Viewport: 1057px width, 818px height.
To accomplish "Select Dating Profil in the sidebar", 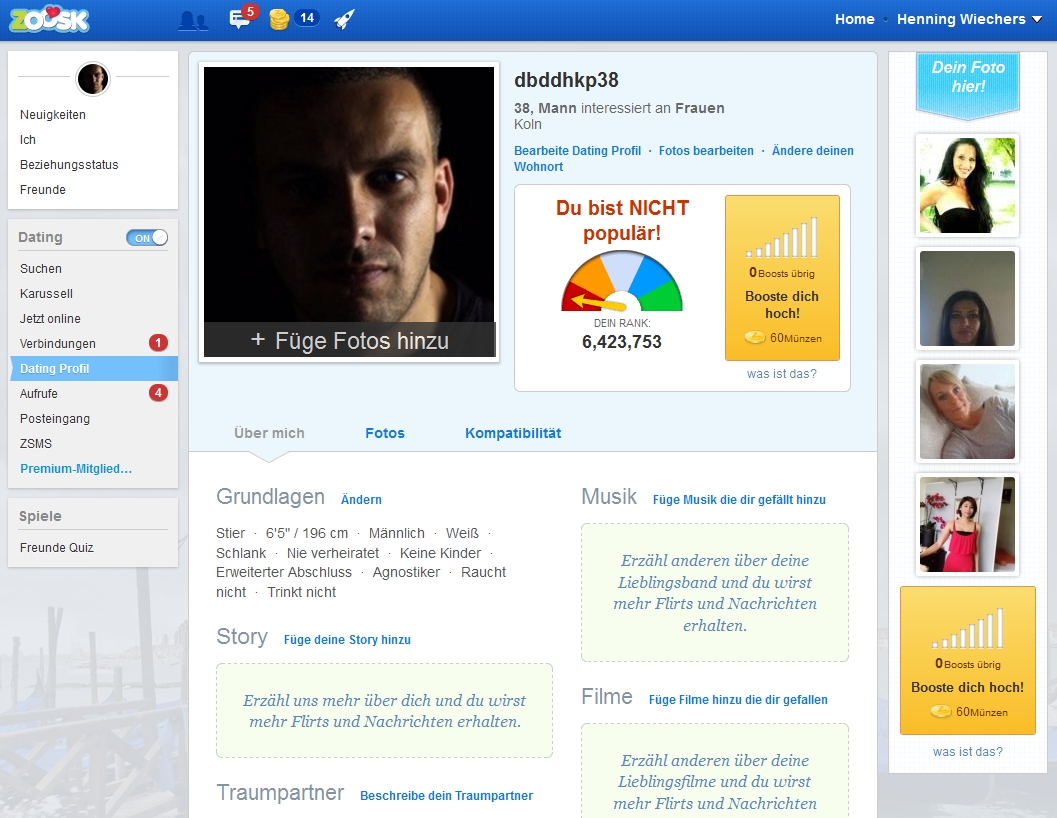I will tap(94, 368).
